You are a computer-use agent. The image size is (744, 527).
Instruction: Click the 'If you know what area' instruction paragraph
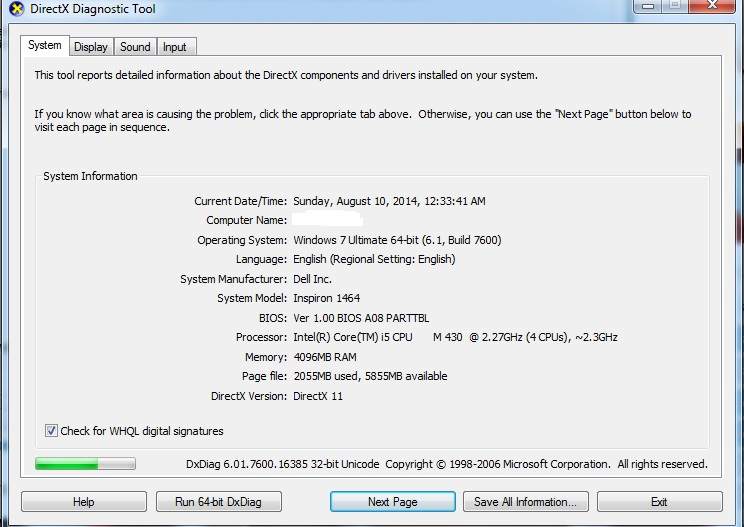[363, 120]
